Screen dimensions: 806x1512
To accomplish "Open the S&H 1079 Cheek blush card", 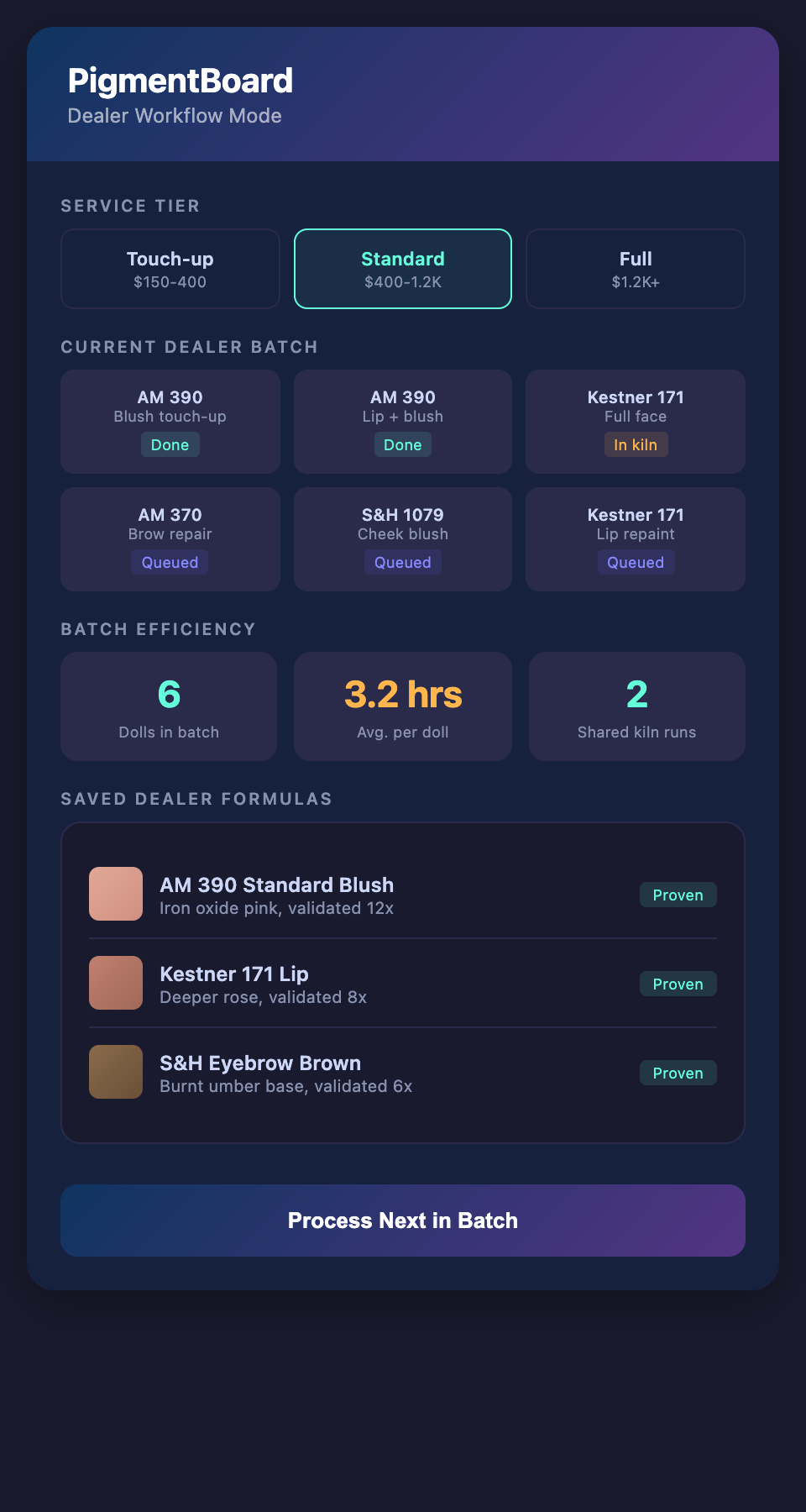I will [x=402, y=538].
